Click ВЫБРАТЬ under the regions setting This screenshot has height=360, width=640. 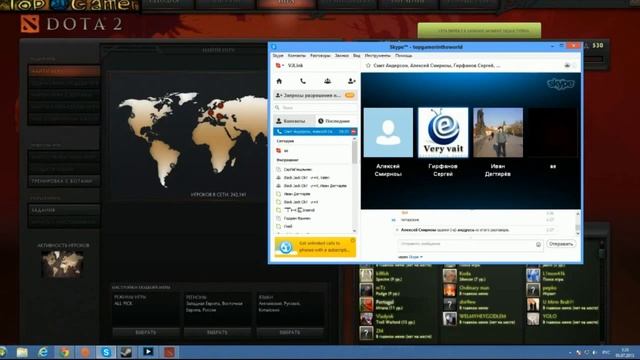tap(217, 332)
